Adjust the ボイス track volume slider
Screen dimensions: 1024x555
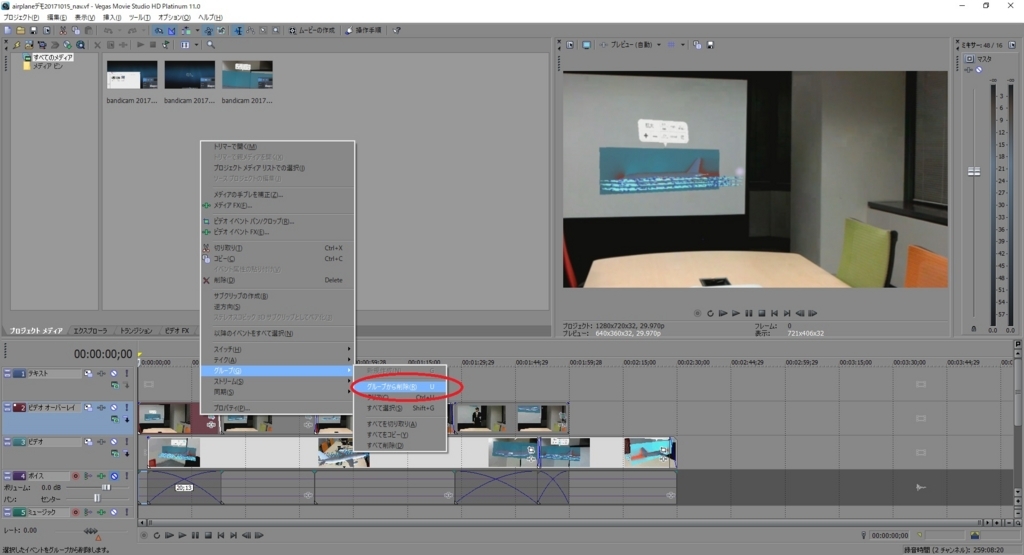click(x=106, y=487)
